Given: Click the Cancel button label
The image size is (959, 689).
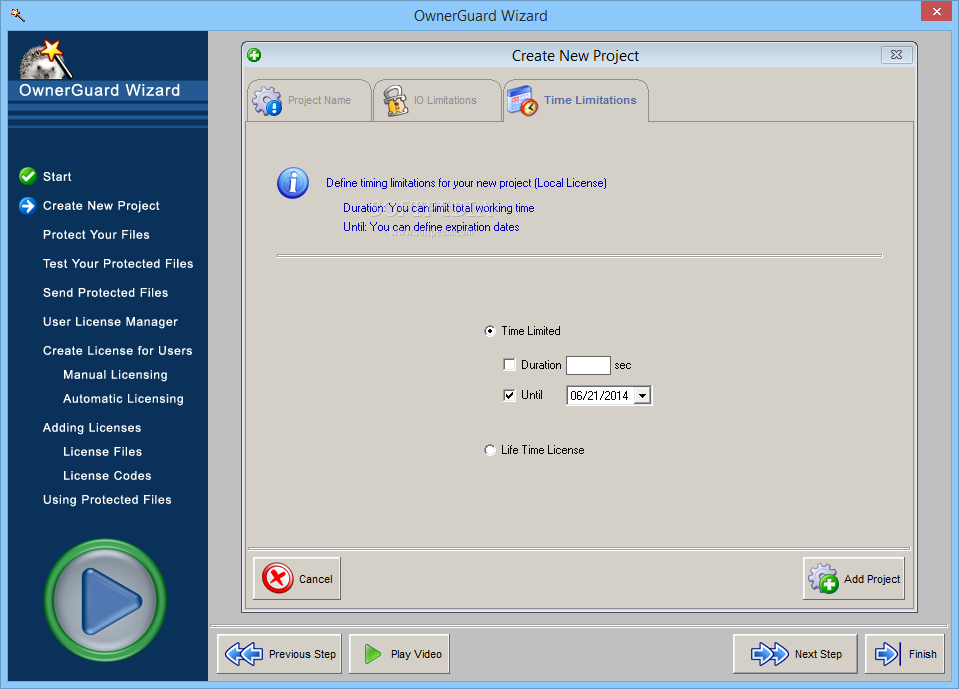Looking at the screenshot, I should point(316,579).
